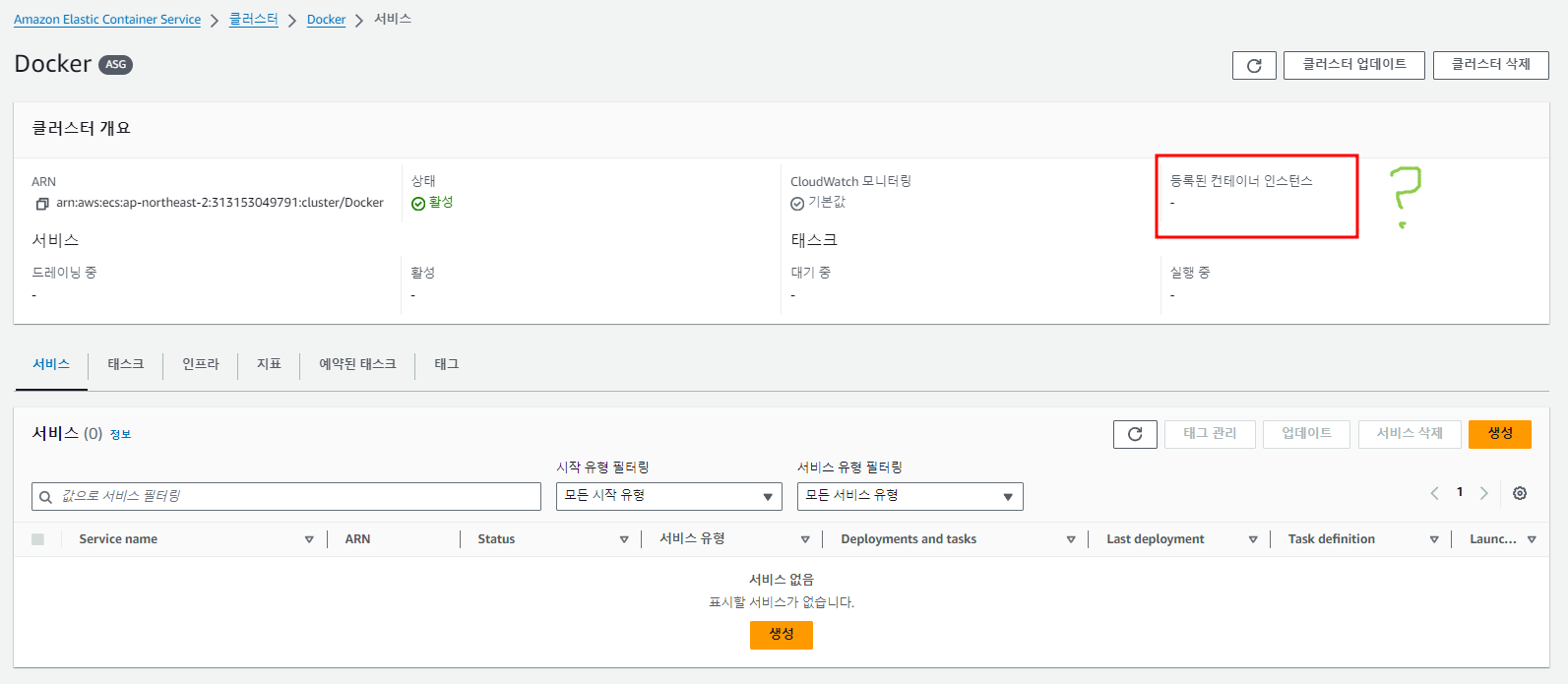Open 클러스터 breadcrumb link
This screenshot has height=684, width=1568.
(254, 20)
